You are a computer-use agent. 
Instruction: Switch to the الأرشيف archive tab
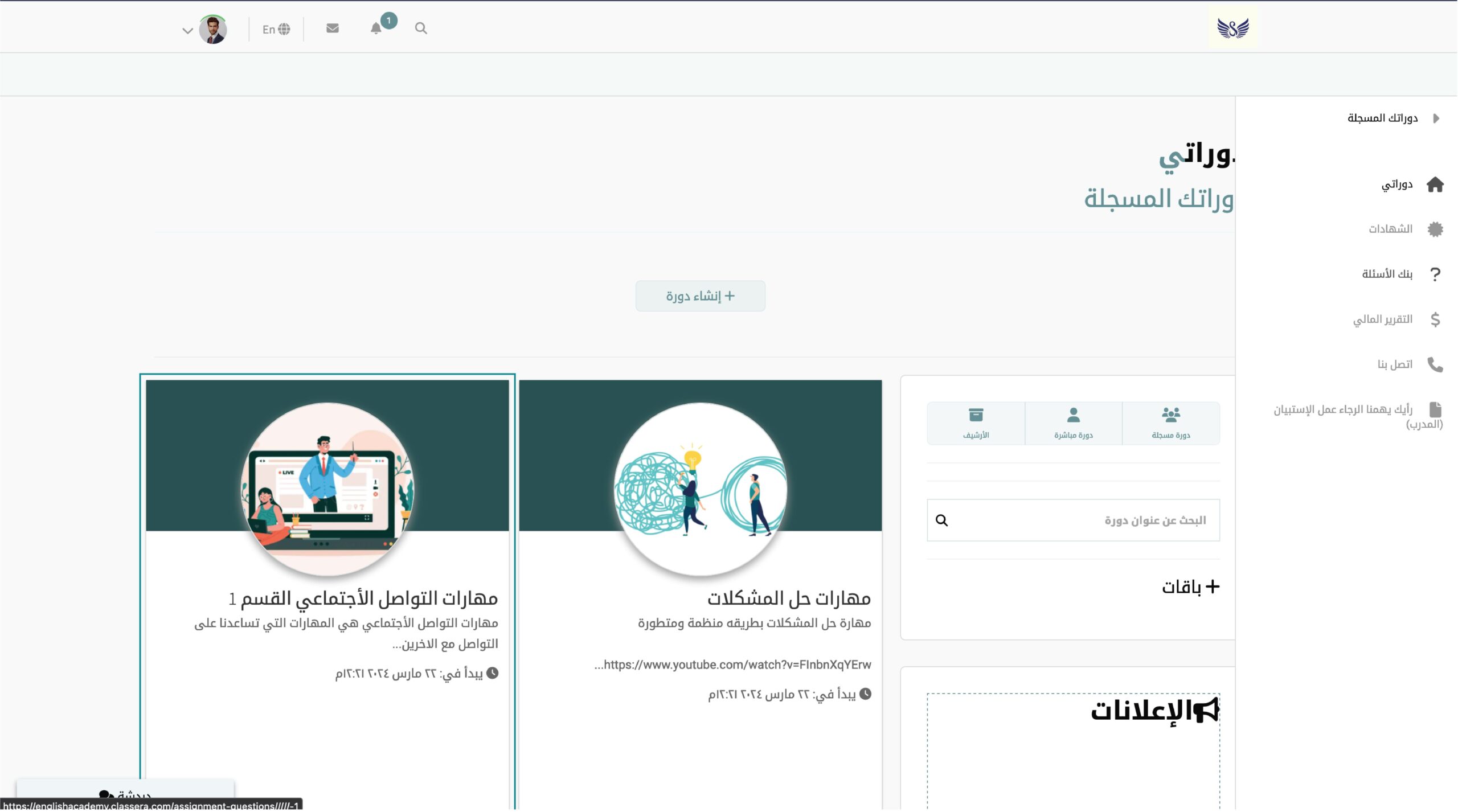click(x=976, y=423)
